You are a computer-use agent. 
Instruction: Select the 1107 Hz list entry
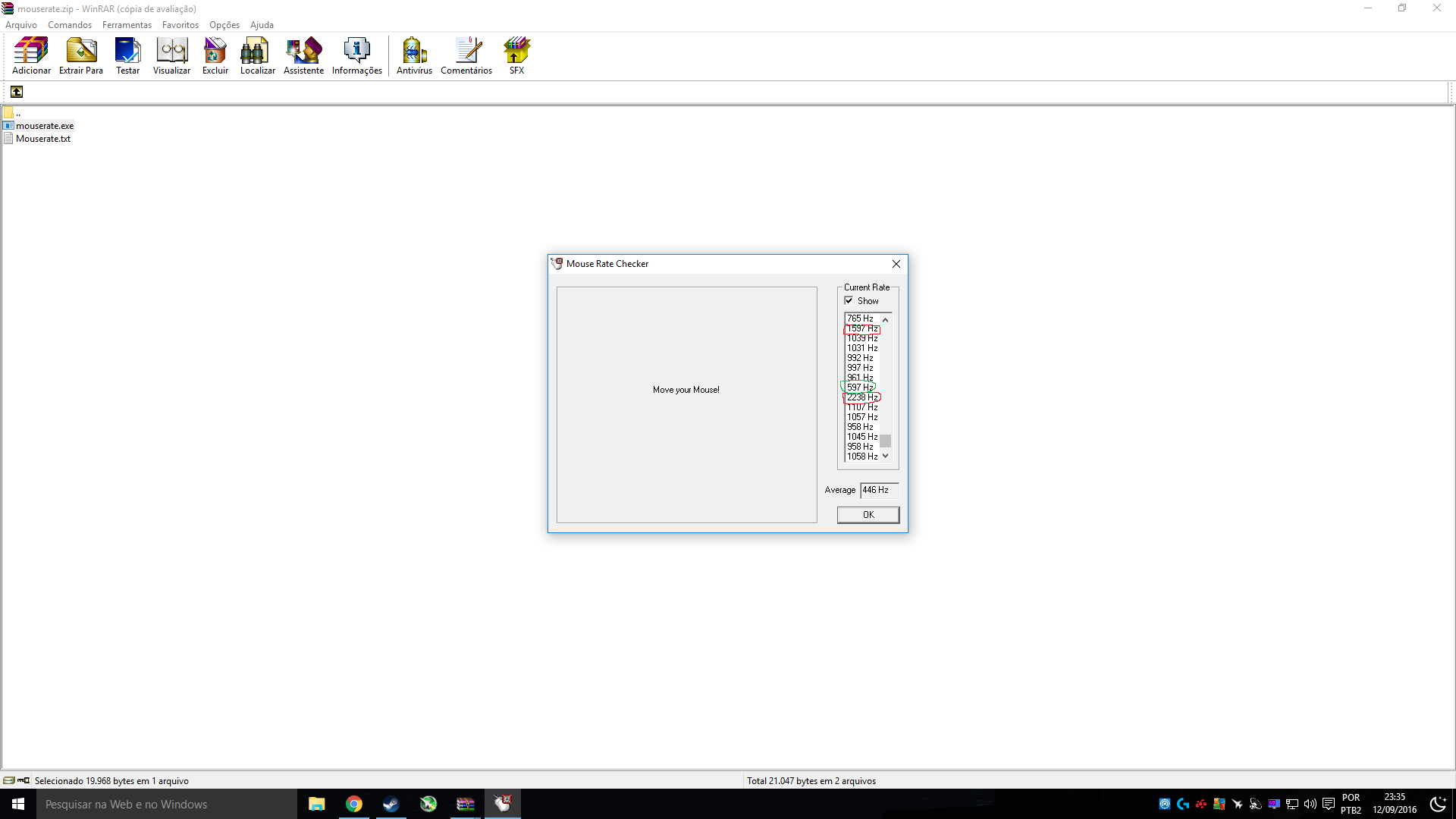[x=862, y=407]
